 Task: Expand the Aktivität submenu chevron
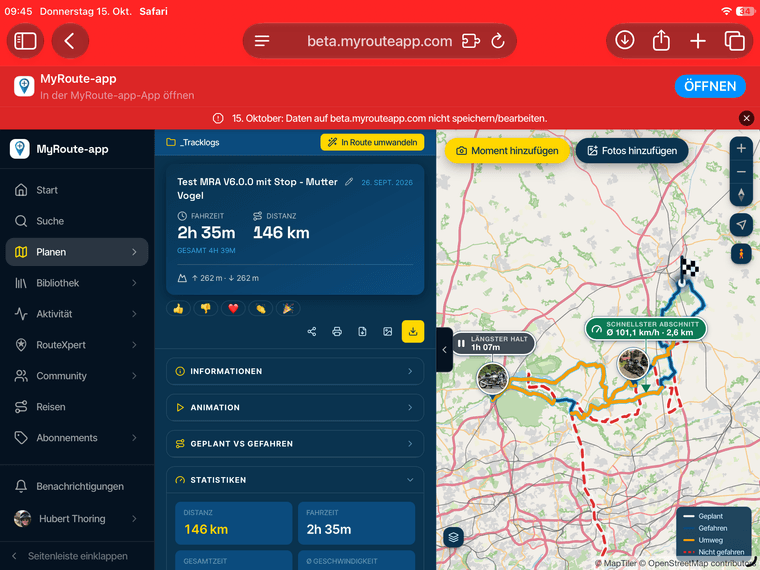click(134, 314)
